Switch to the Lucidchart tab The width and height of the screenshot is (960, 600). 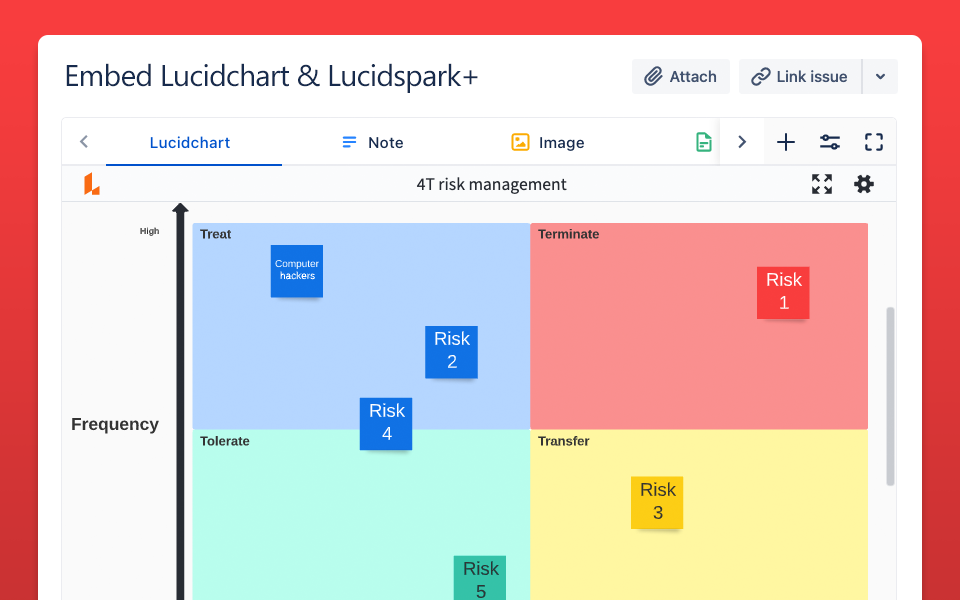click(193, 143)
